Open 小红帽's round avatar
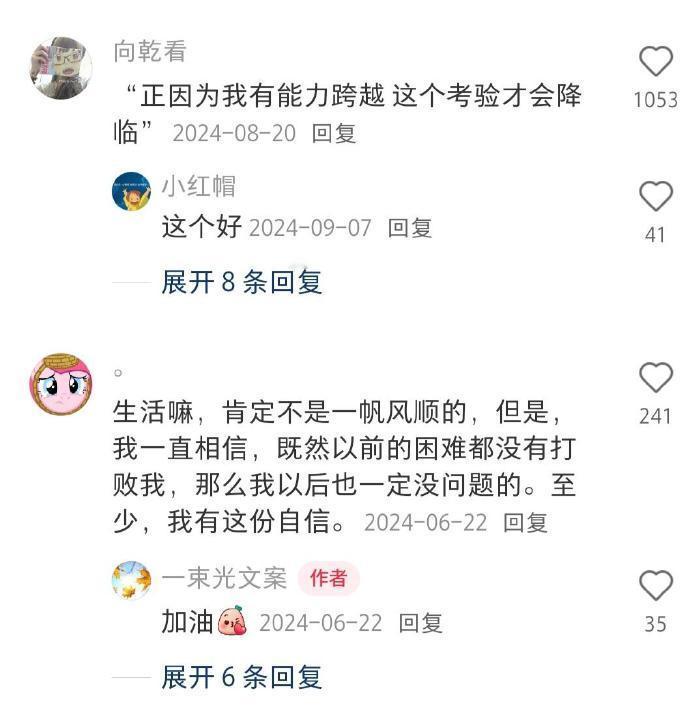This screenshot has width=690, height=710. pyautogui.click(x=131, y=192)
